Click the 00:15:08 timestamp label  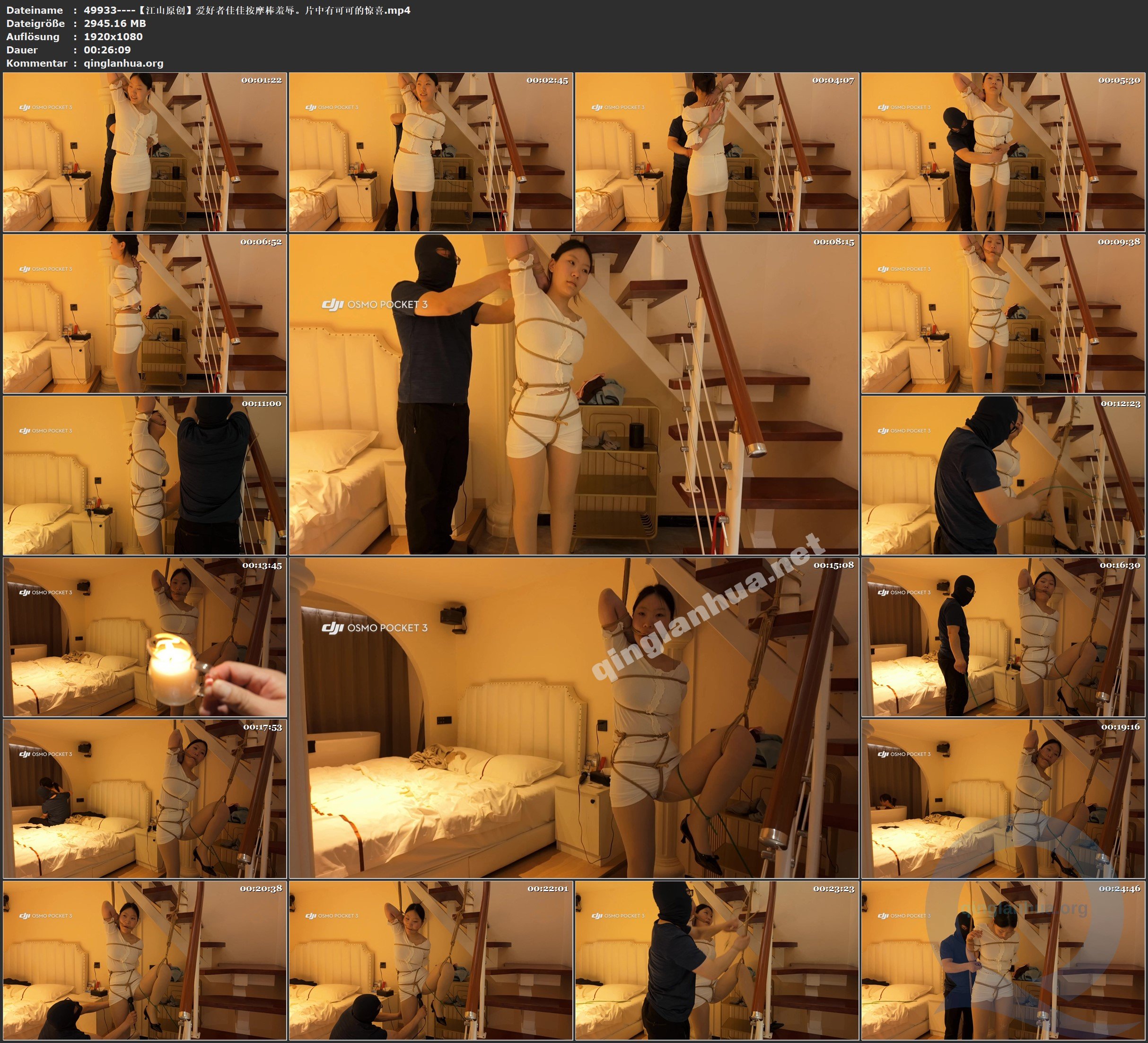tap(833, 565)
